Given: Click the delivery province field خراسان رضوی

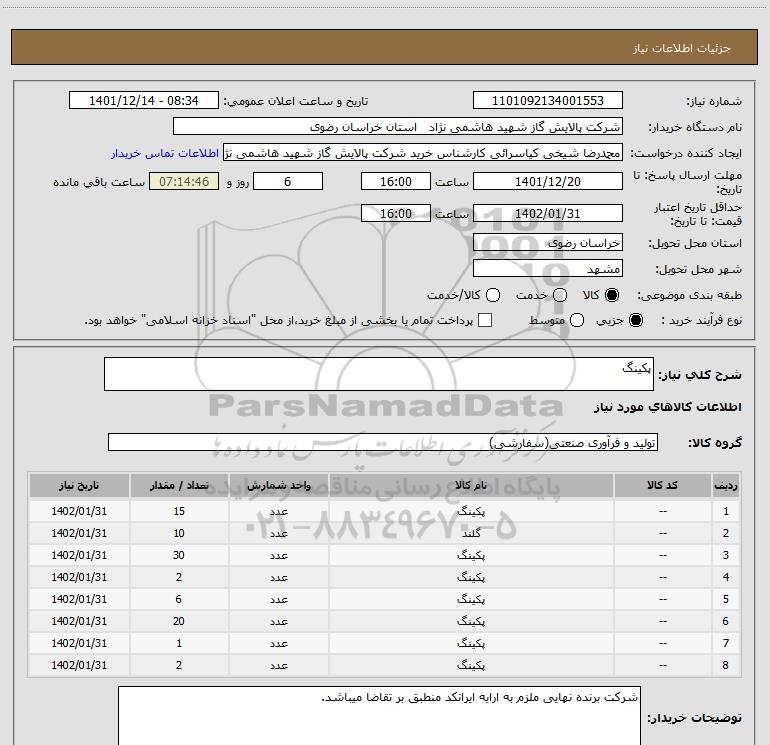Looking at the screenshot, I should (548, 243).
